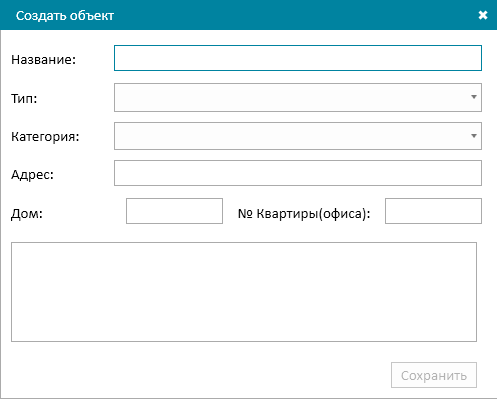Screen dimensions: 497x399
Task: Click the Название: label
Action: click(44, 60)
